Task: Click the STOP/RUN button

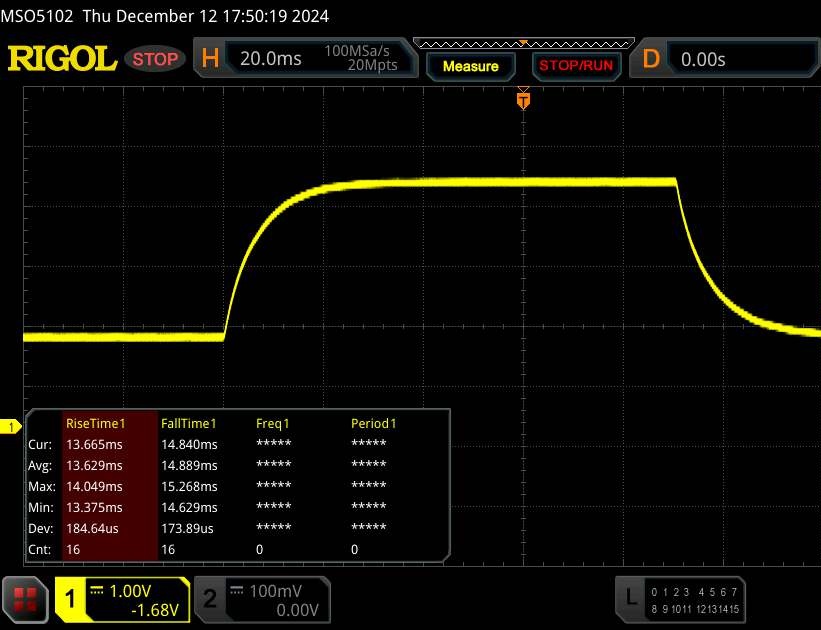Action: click(576, 65)
